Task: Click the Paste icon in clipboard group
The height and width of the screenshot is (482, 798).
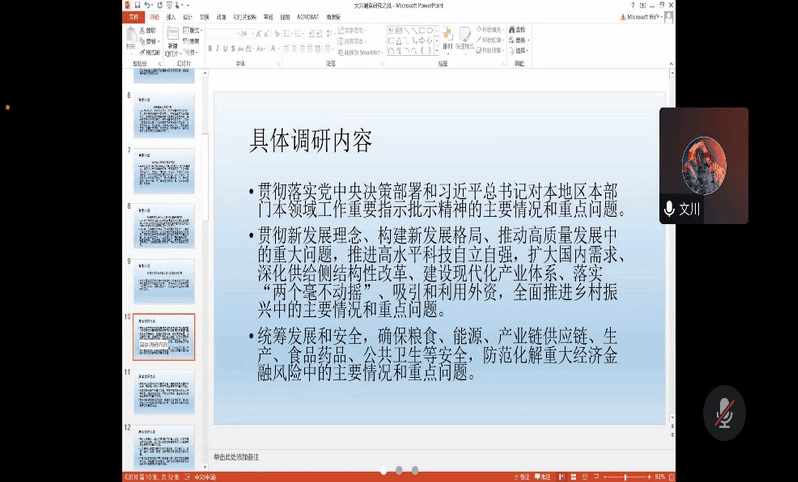Action: tap(131, 38)
